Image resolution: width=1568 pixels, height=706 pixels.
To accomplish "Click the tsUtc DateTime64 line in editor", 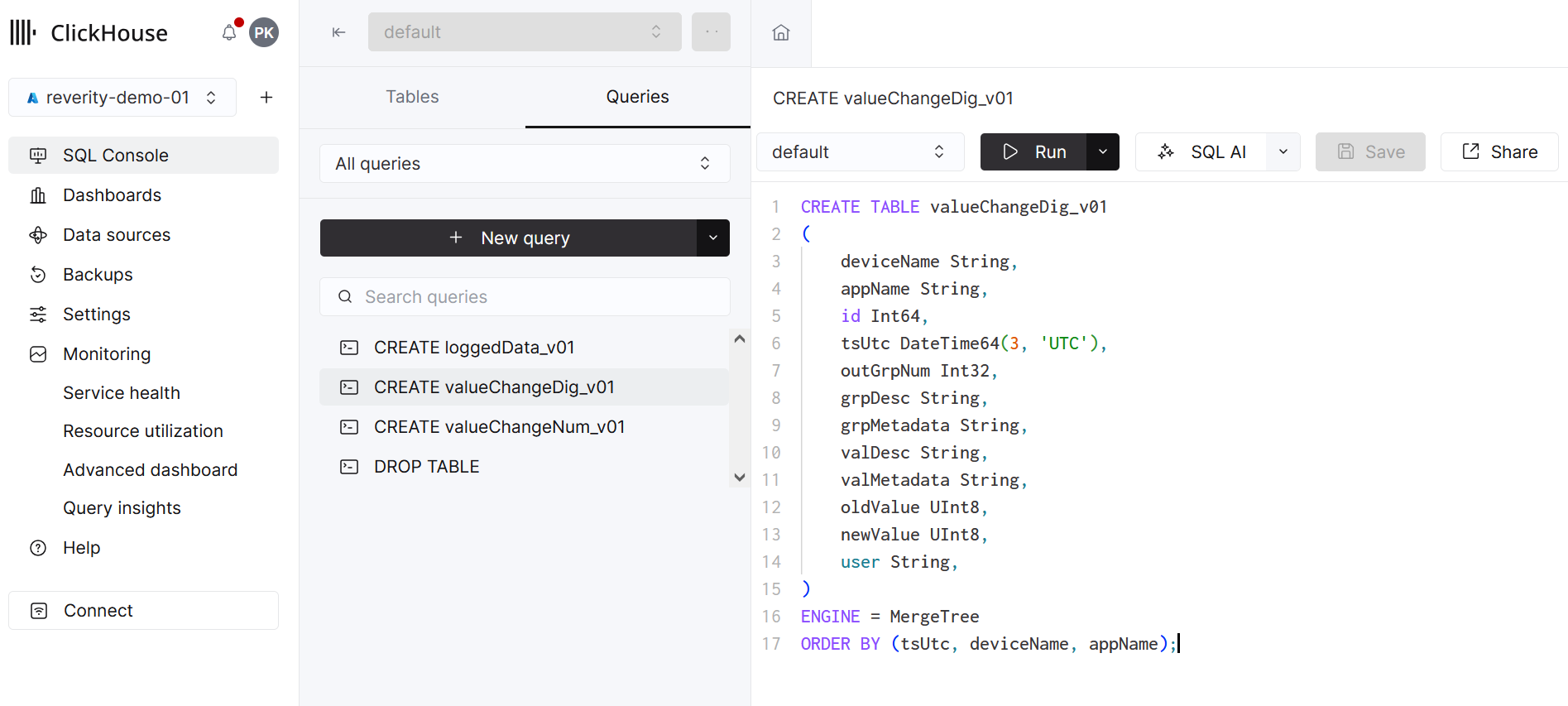I will coord(974,343).
